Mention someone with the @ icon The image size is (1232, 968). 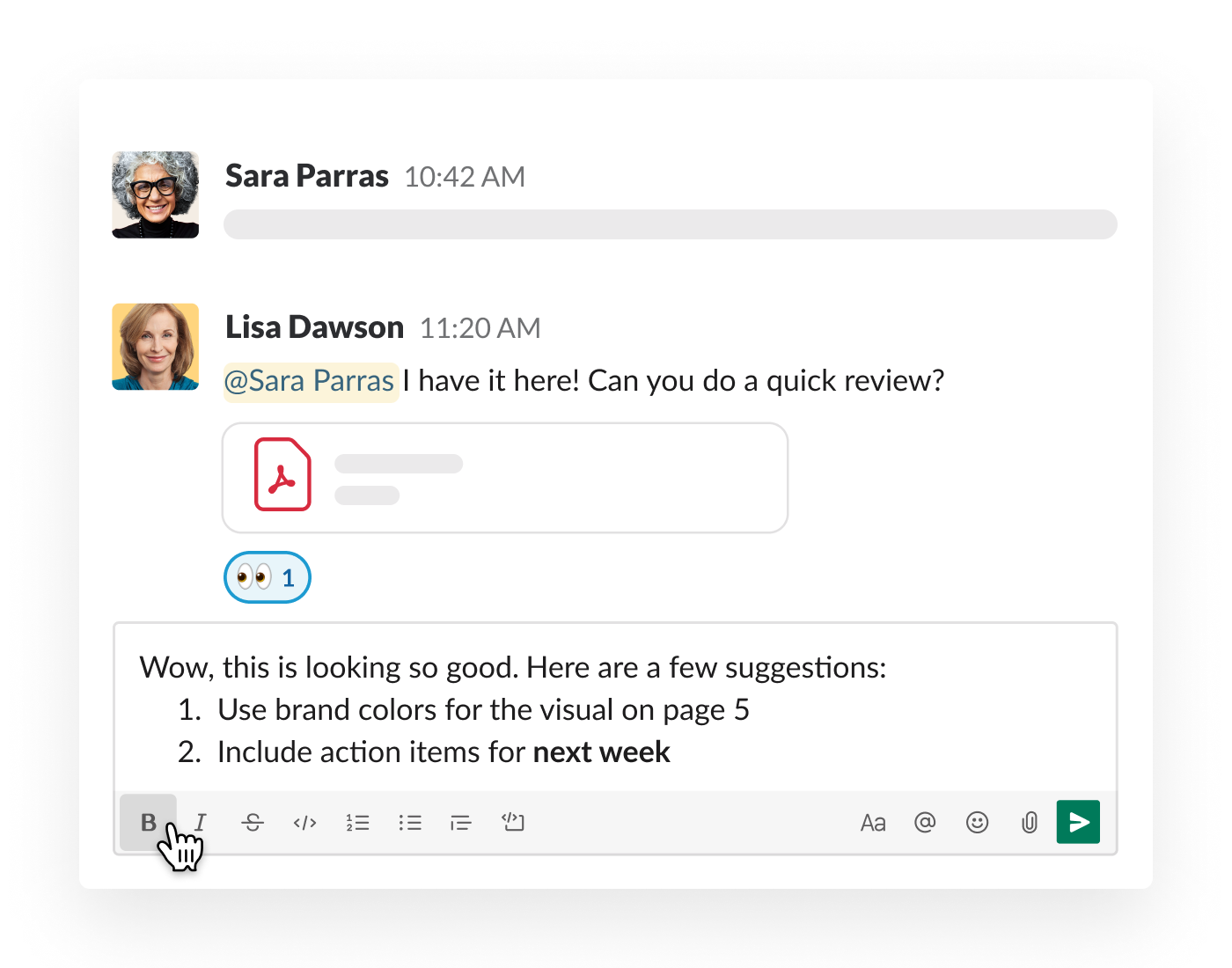[925, 822]
